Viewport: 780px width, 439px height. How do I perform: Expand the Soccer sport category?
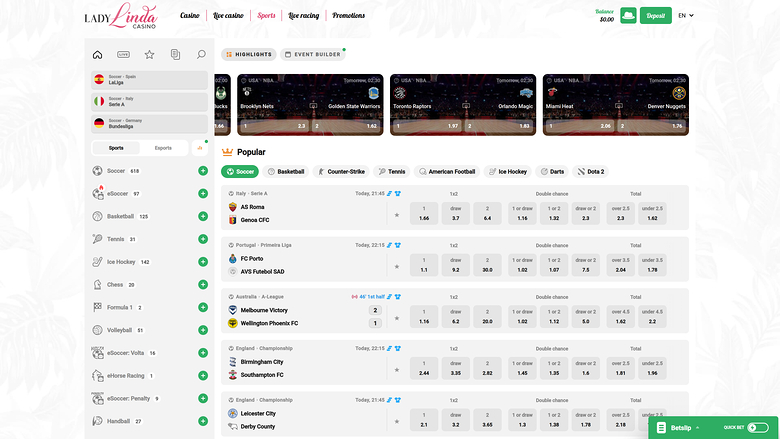203,171
